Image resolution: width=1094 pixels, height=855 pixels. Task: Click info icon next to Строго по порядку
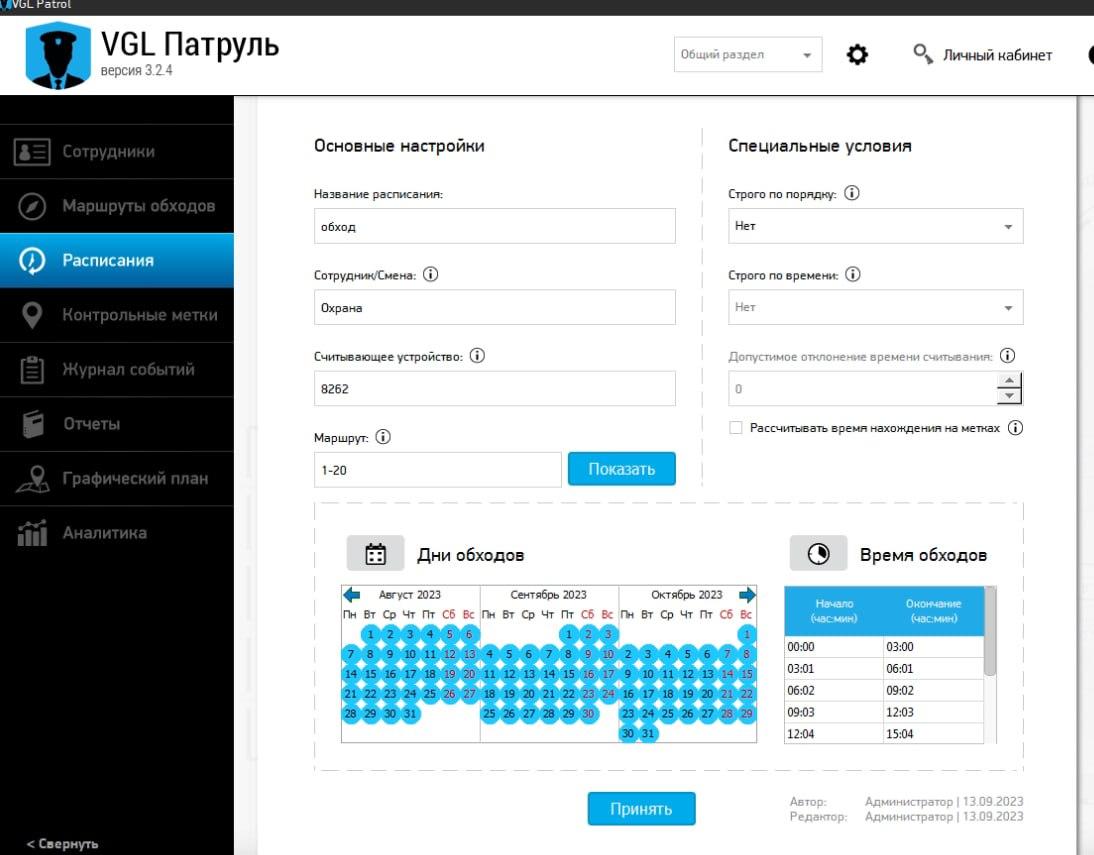pyautogui.click(x=852, y=193)
